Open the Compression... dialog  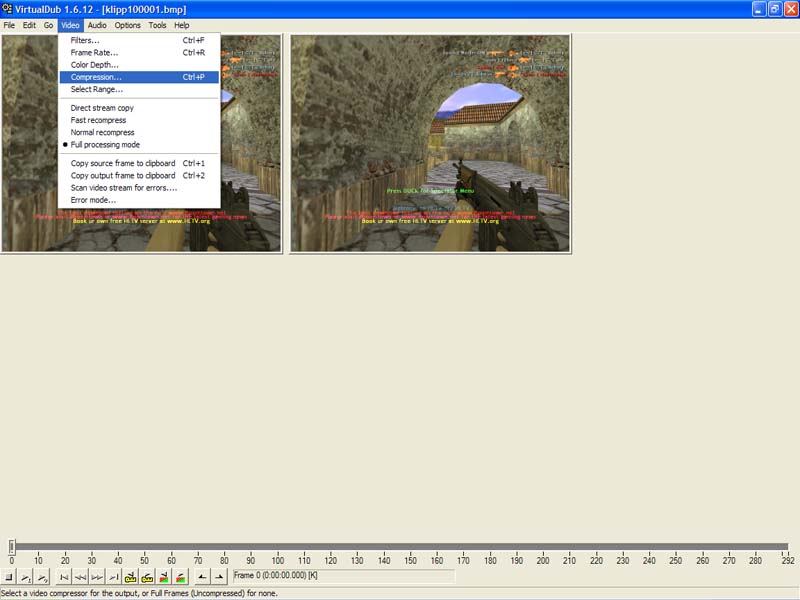point(139,77)
